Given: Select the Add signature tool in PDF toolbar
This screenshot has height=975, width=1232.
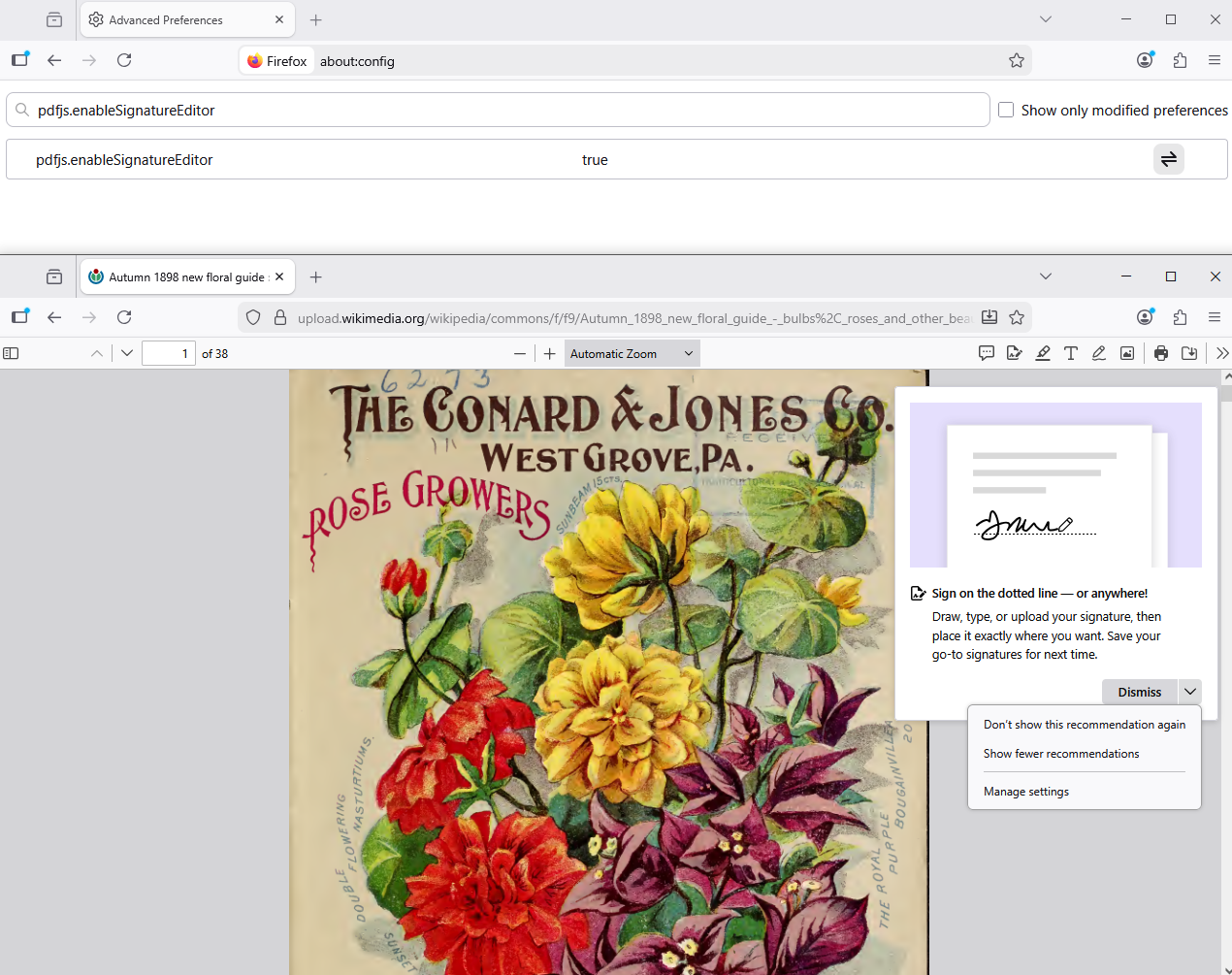Looking at the screenshot, I should (x=1015, y=353).
